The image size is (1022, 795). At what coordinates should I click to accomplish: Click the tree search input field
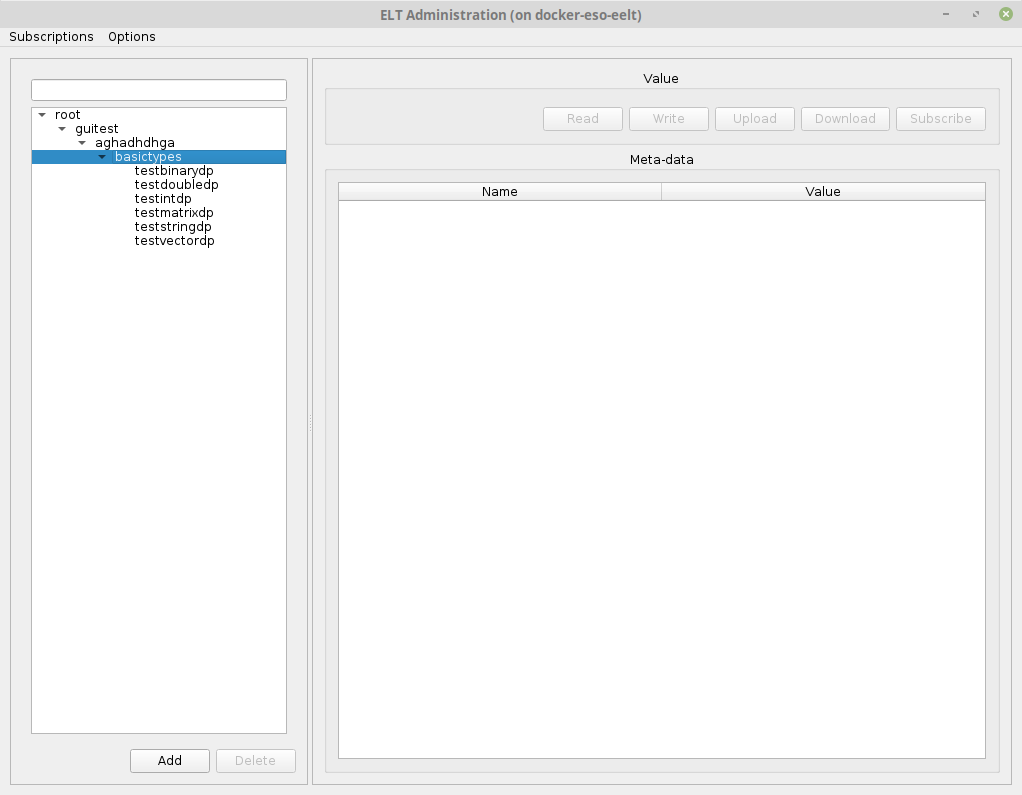click(159, 90)
